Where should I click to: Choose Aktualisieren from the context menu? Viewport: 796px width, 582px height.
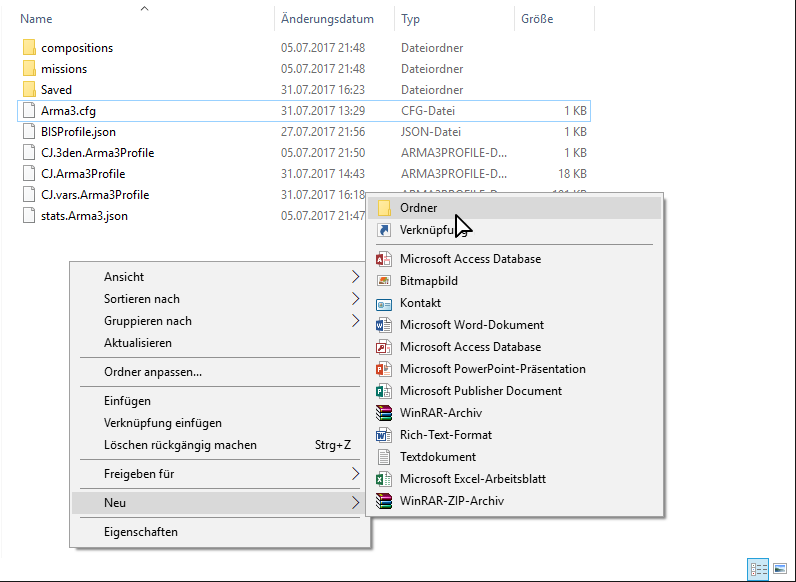138,343
